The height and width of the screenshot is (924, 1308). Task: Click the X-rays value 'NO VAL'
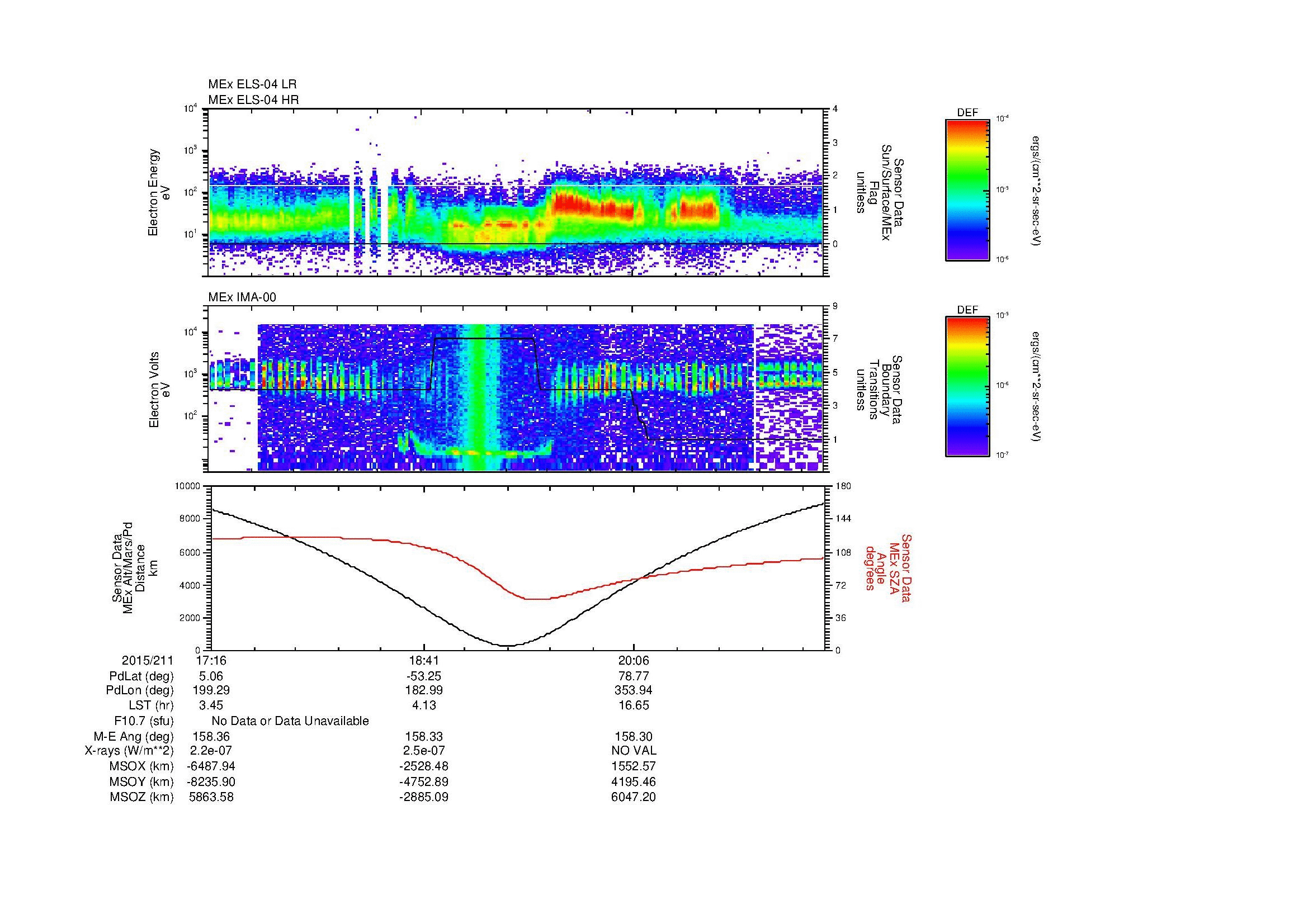pyautogui.click(x=634, y=751)
